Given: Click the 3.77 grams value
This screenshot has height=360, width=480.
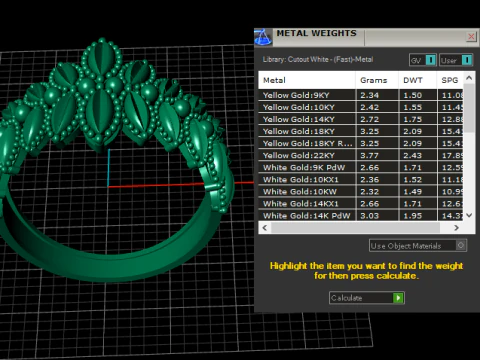Looking at the screenshot, I should [x=369, y=155].
